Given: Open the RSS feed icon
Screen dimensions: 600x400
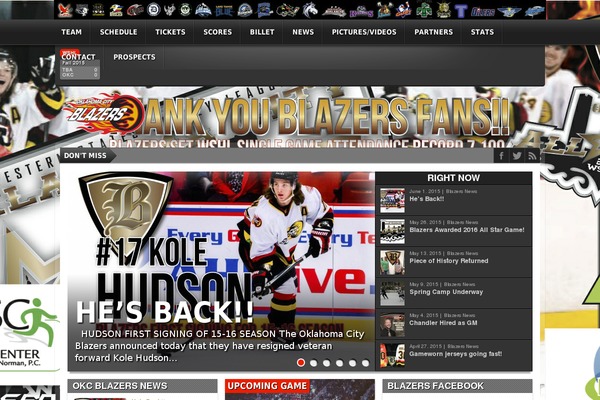Looking at the screenshot, I should pyautogui.click(x=532, y=156).
